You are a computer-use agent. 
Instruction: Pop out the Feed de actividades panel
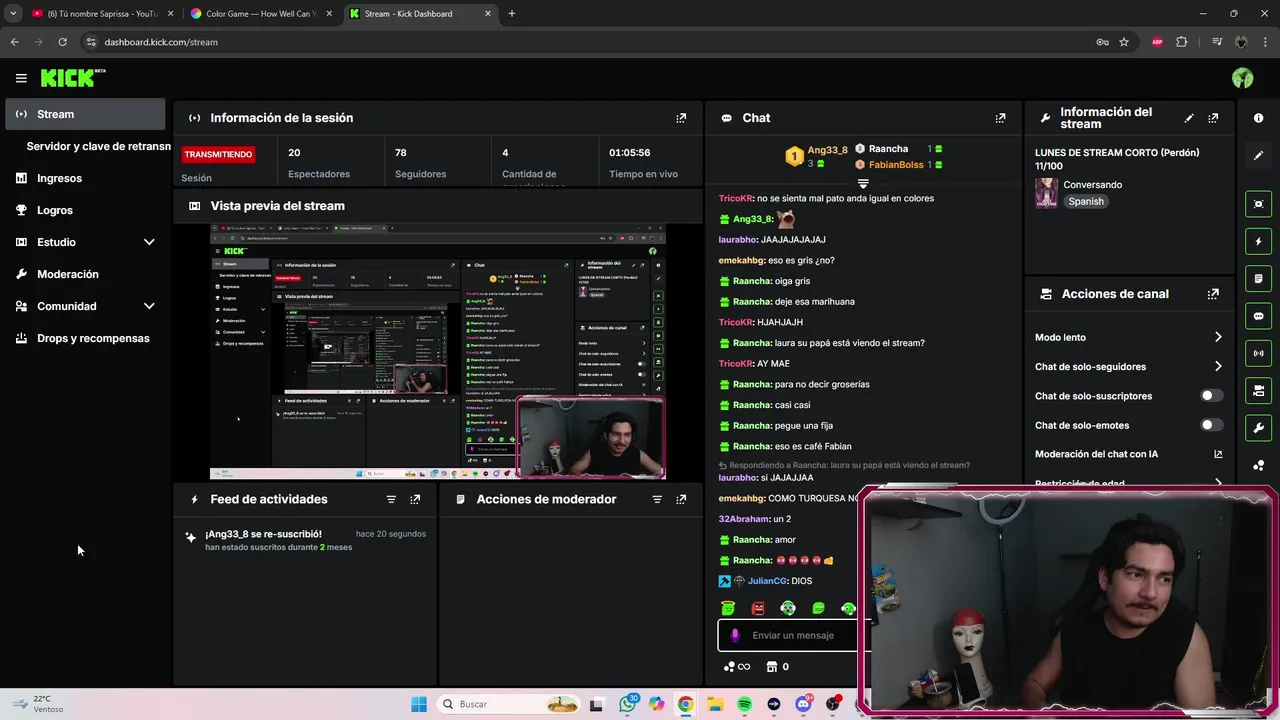point(415,499)
